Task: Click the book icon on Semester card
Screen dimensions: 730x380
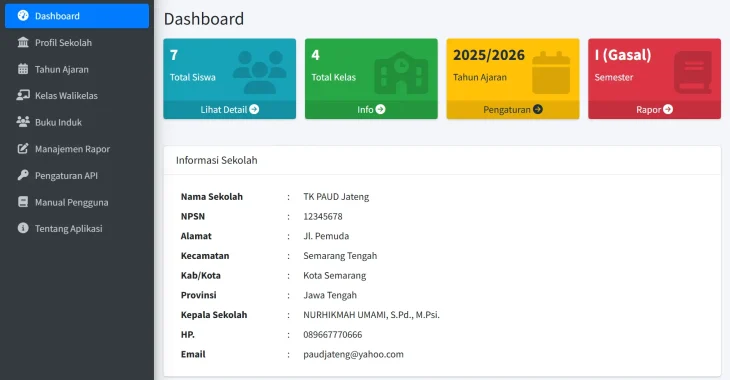Action: 693,73
